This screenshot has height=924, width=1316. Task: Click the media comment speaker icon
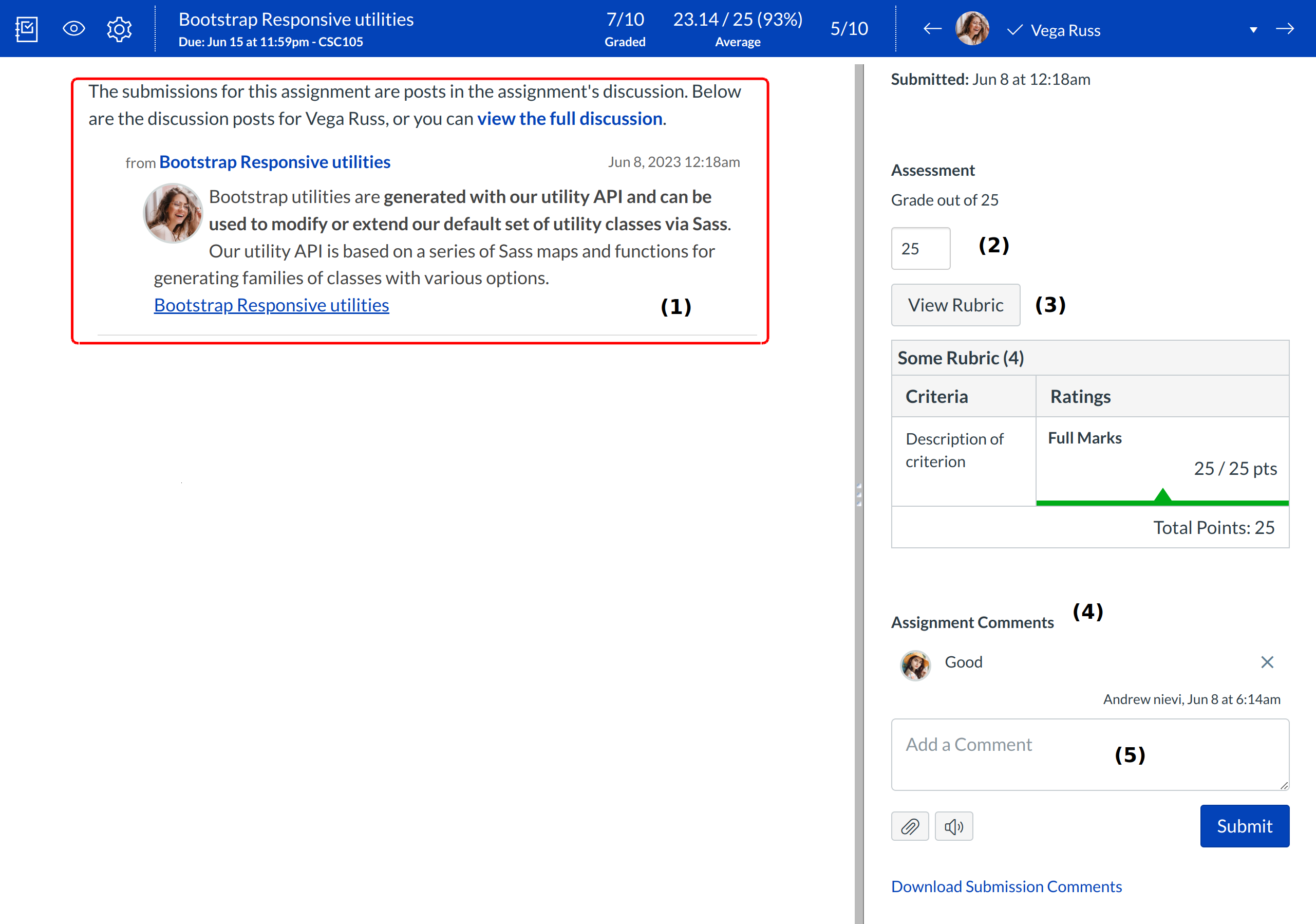tap(953, 826)
